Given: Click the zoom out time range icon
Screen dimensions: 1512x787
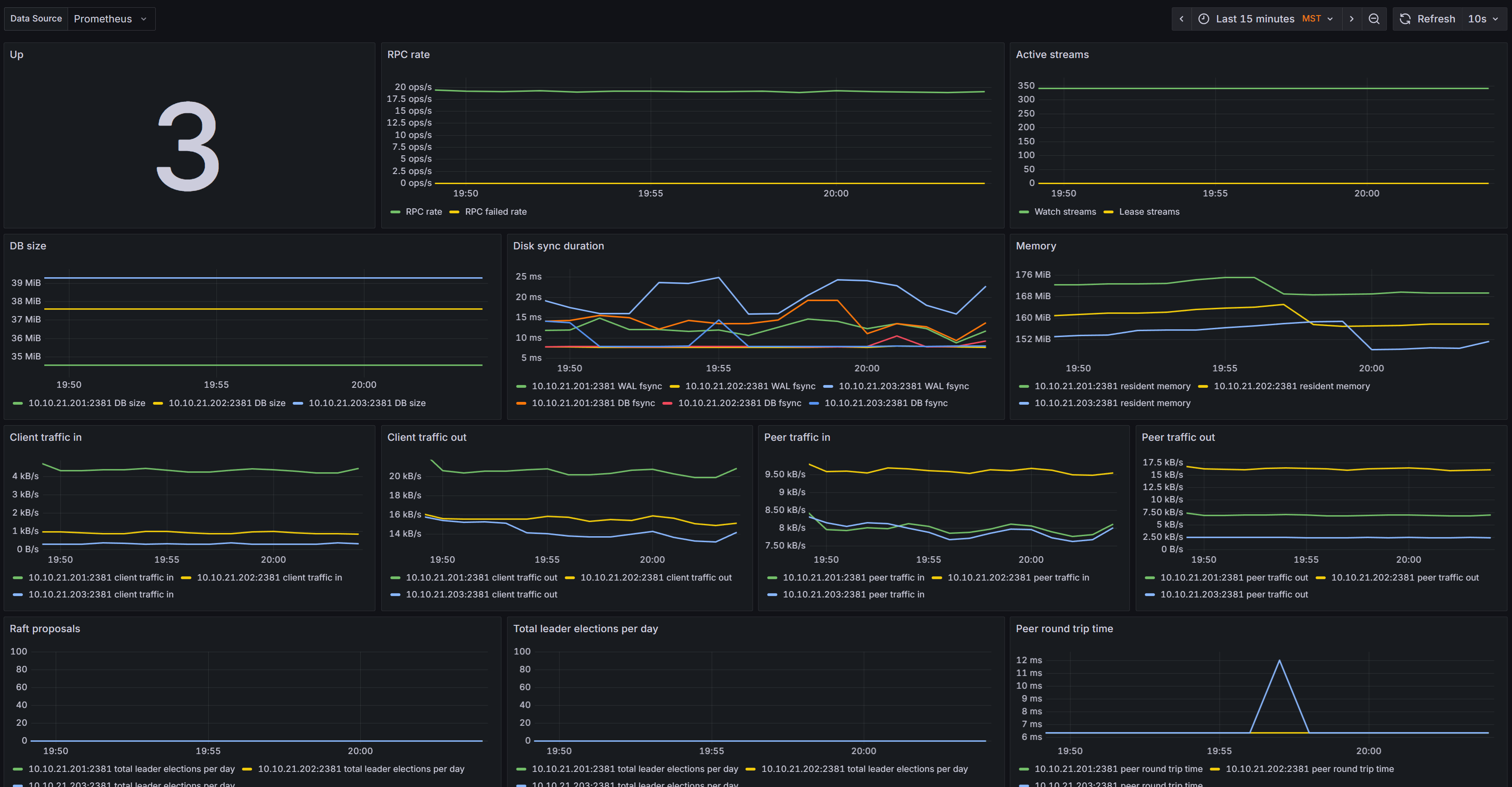Looking at the screenshot, I should [1374, 19].
